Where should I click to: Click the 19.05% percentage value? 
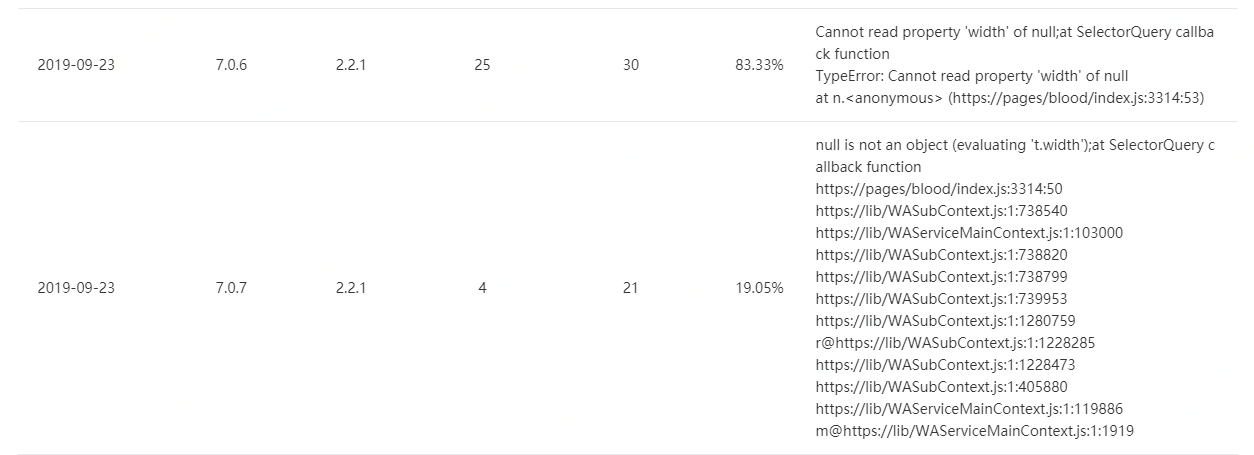[x=759, y=288]
